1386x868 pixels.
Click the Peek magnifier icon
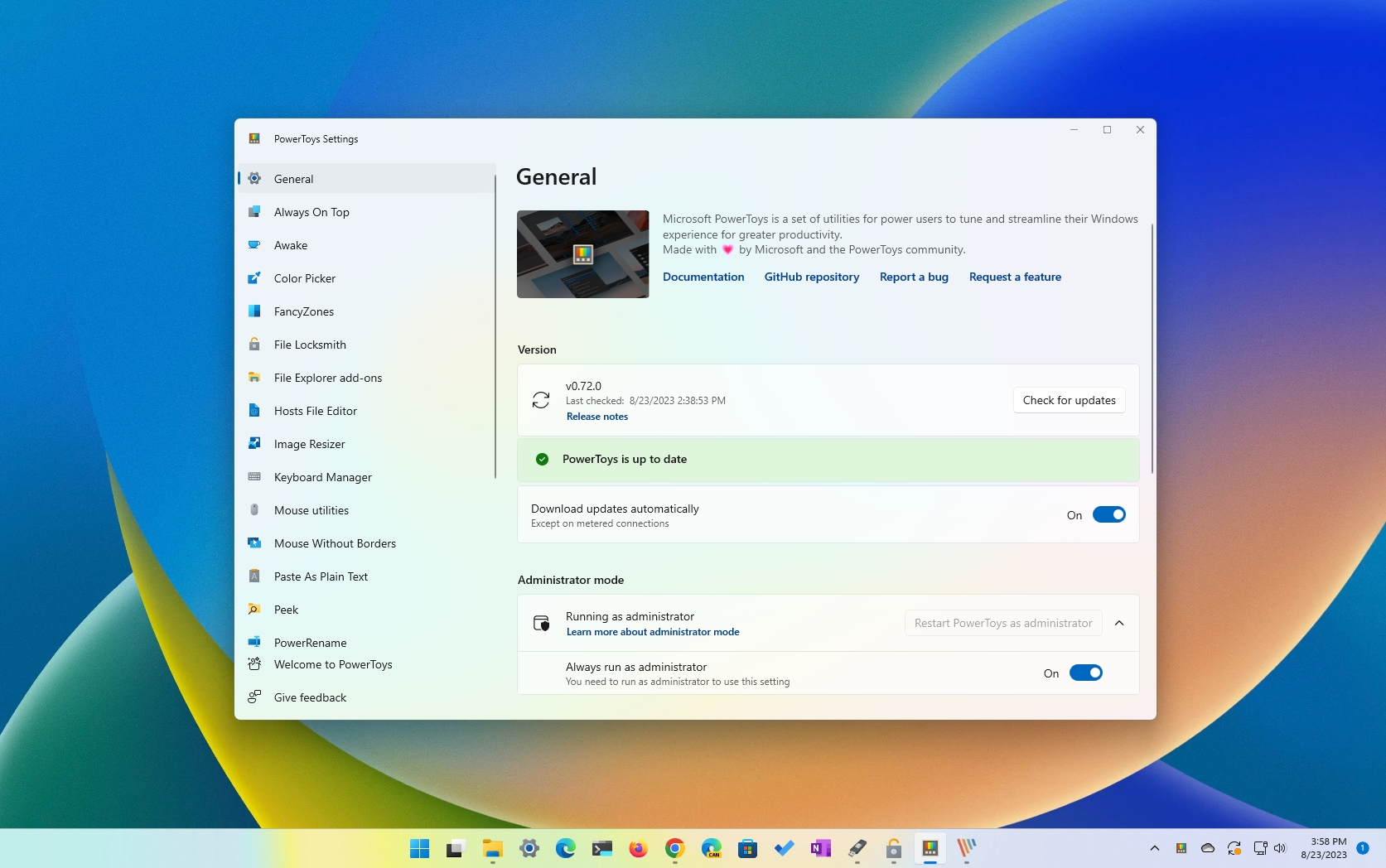(x=254, y=610)
